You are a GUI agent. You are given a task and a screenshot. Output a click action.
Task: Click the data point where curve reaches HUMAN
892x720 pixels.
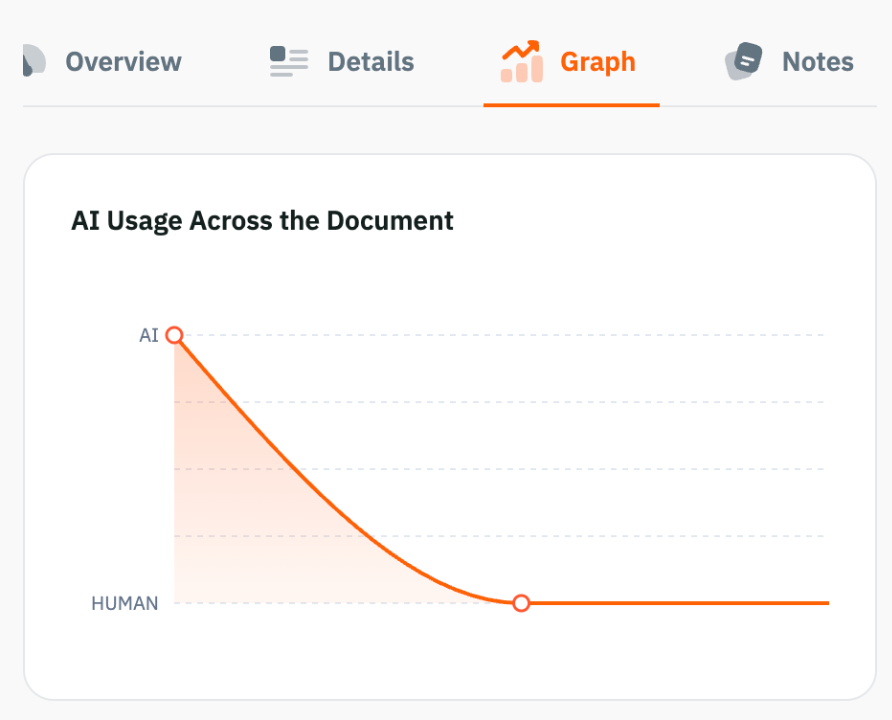(521, 603)
